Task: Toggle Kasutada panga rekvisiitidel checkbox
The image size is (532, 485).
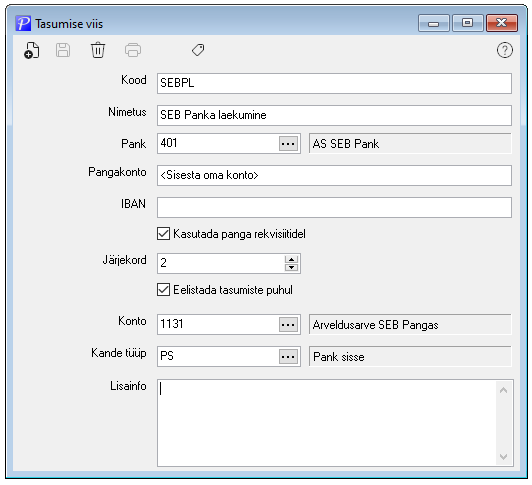Action: point(163,234)
